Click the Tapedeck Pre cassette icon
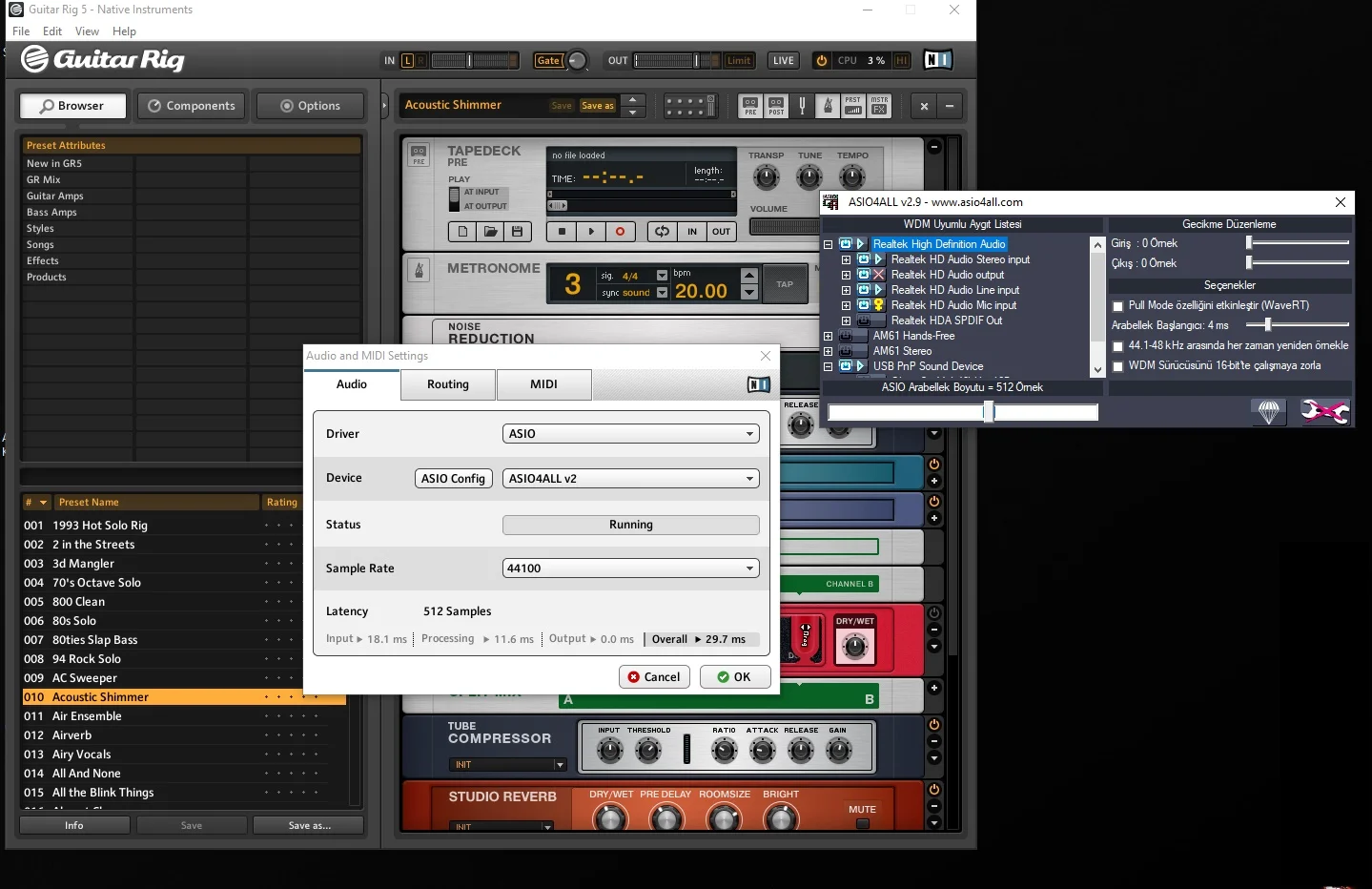Viewport: 1372px width, 889px height. [419, 155]
